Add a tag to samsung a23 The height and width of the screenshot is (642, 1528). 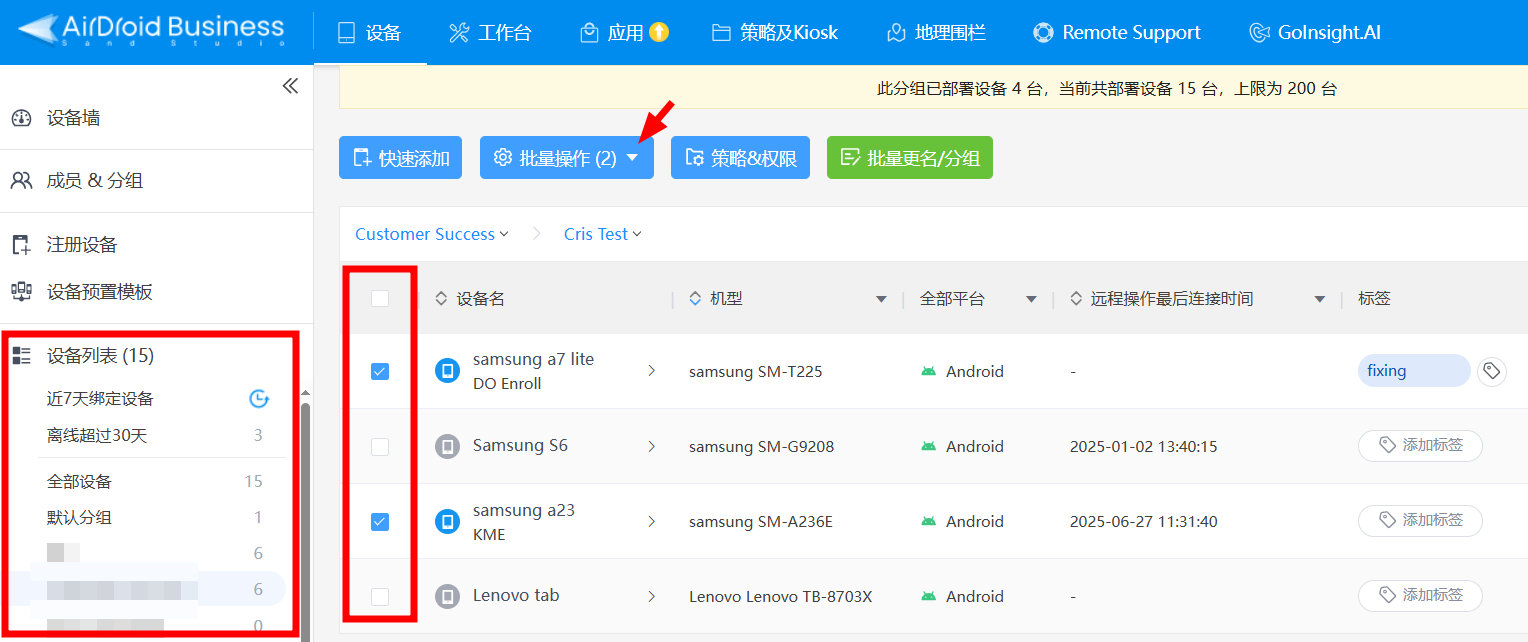(x=1420, y=520)
